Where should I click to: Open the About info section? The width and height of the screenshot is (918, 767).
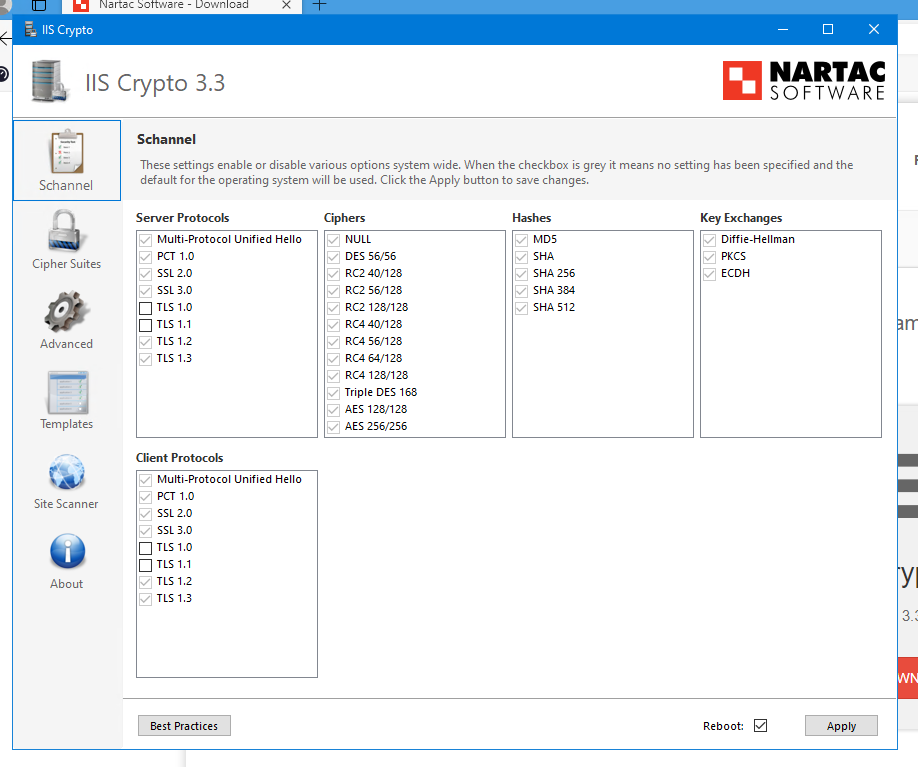[x=67, y=561]
